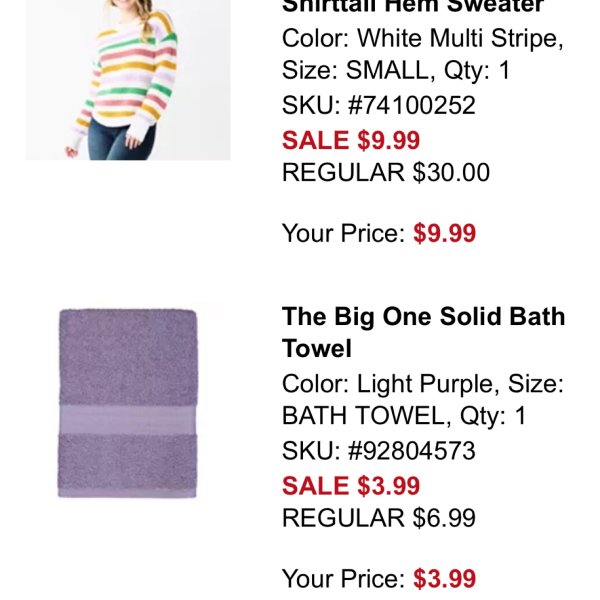Click the SALE $9.99 price

pyautogui.click(x=351, y=140)
